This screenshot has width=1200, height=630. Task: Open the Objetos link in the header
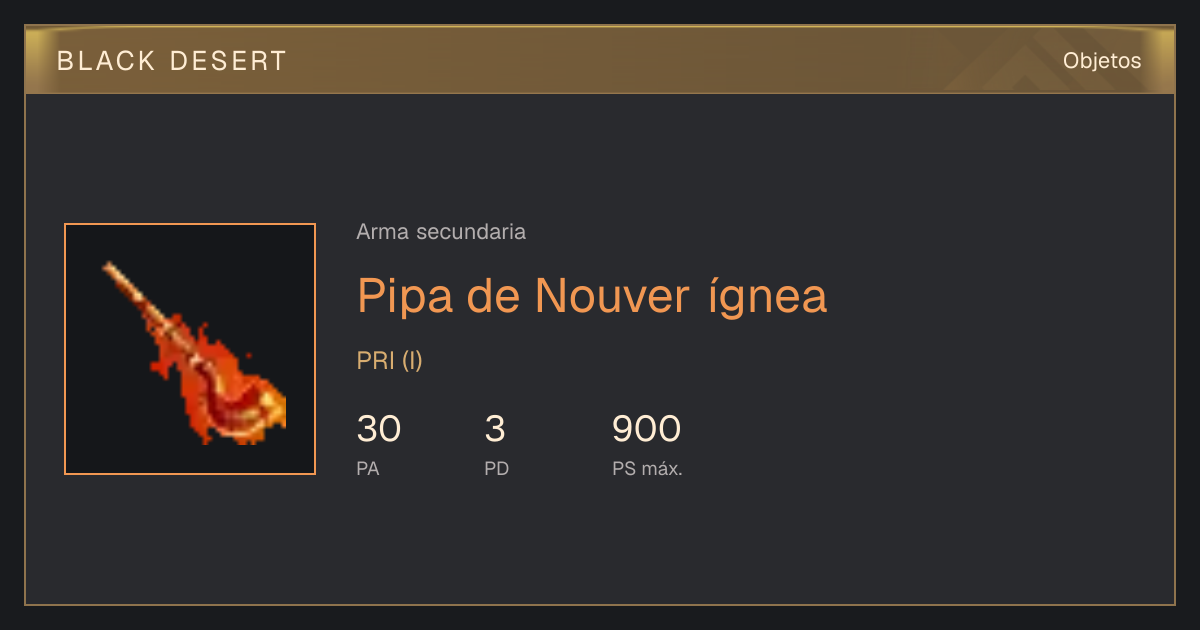point(1102,61)
